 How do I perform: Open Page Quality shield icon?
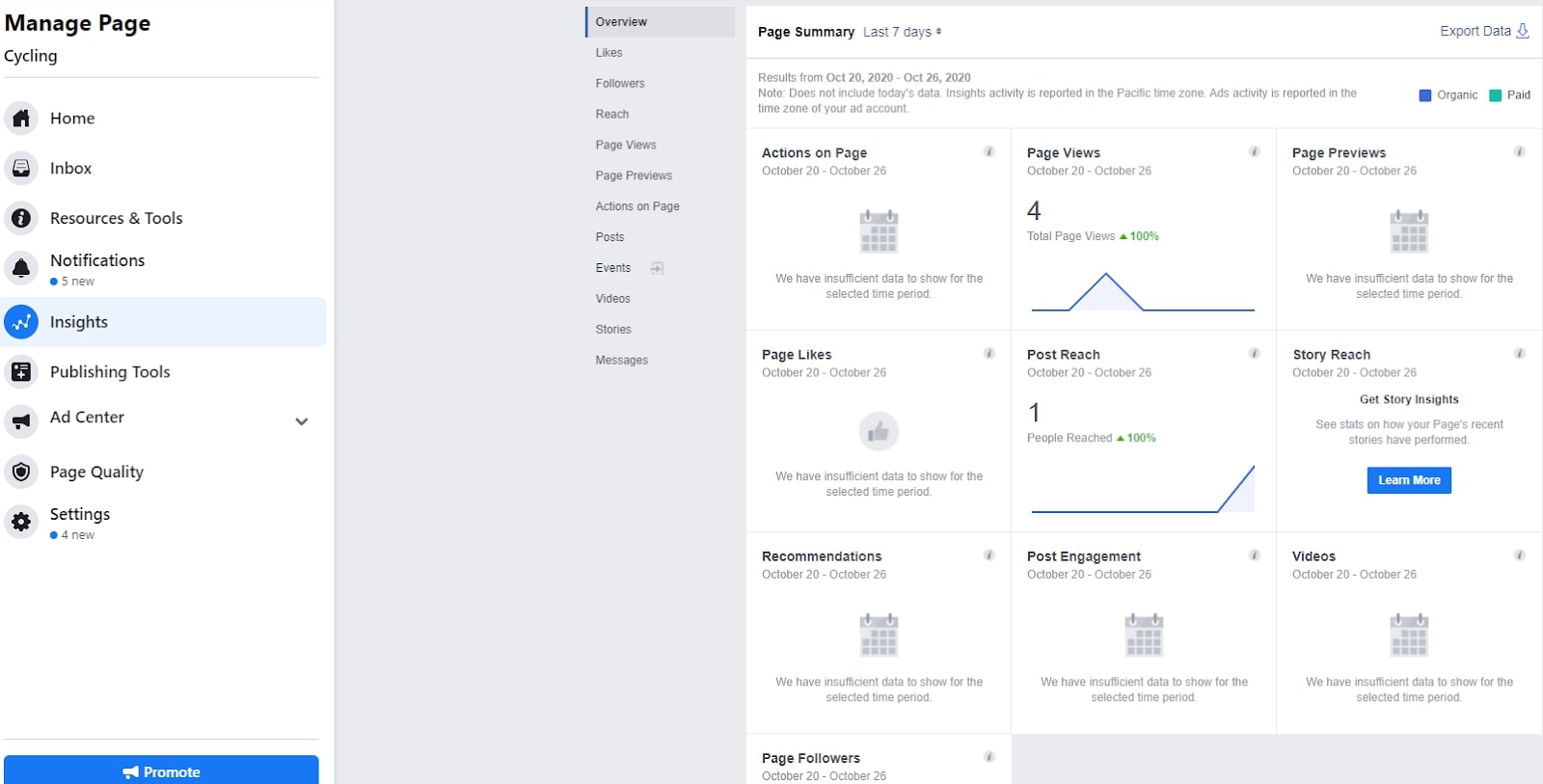click(x=21, y=472)
